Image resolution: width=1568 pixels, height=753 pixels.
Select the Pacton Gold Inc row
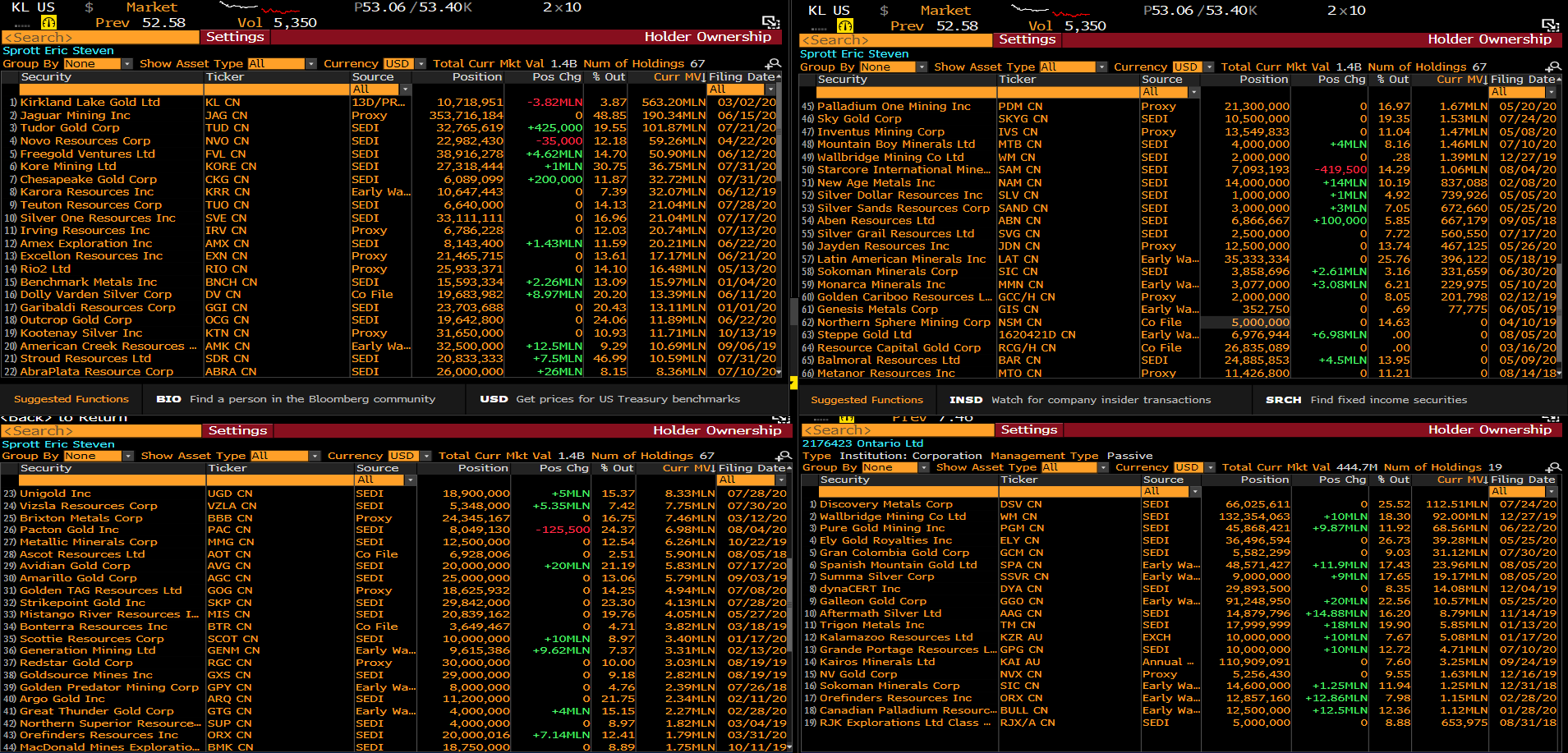click(395, 530)
